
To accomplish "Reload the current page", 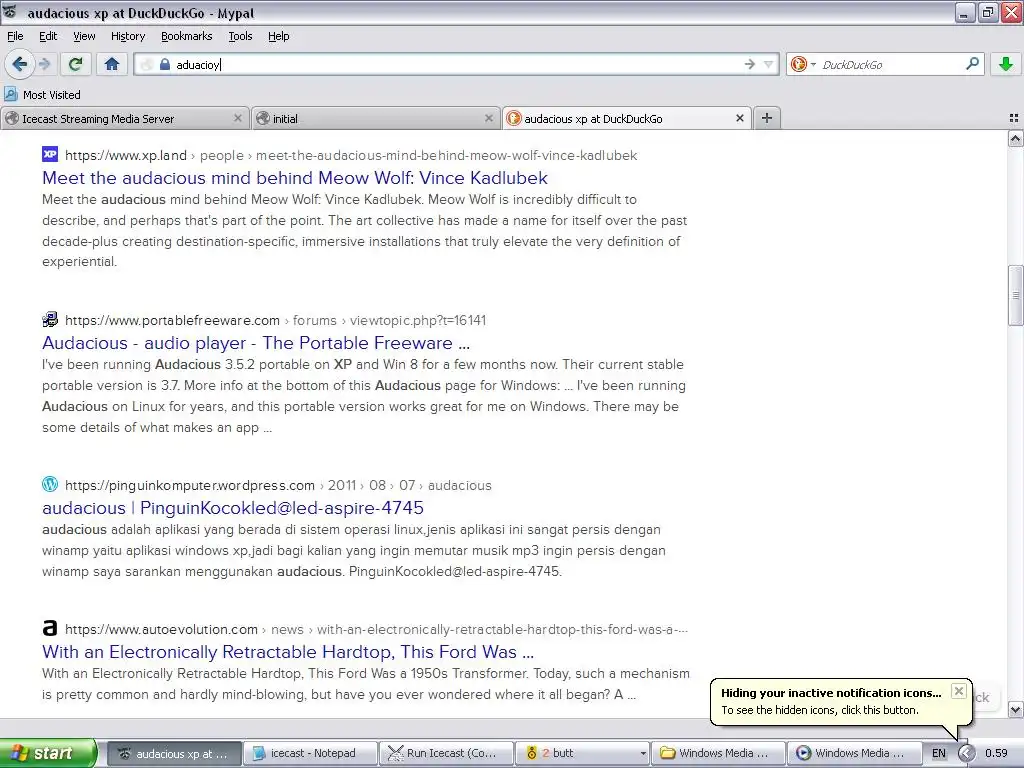I will pos(76,64).
